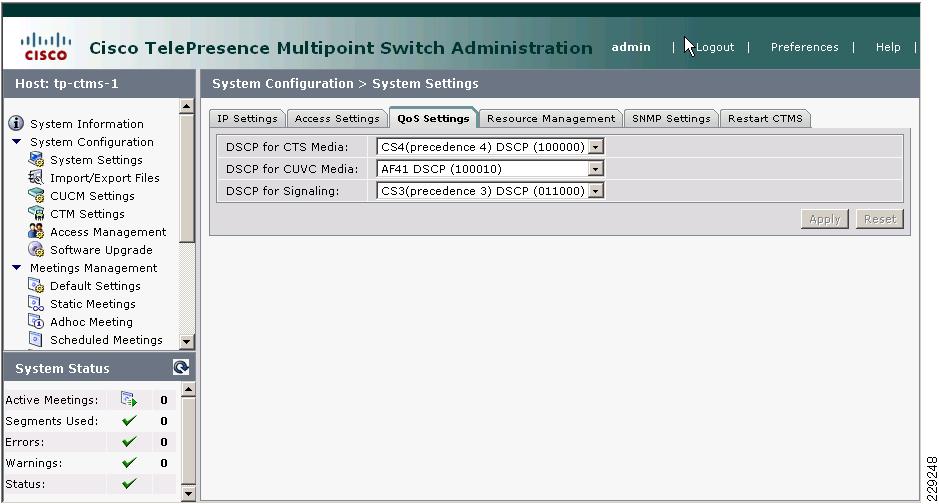Open Access Management in the tree

[108, 232]
